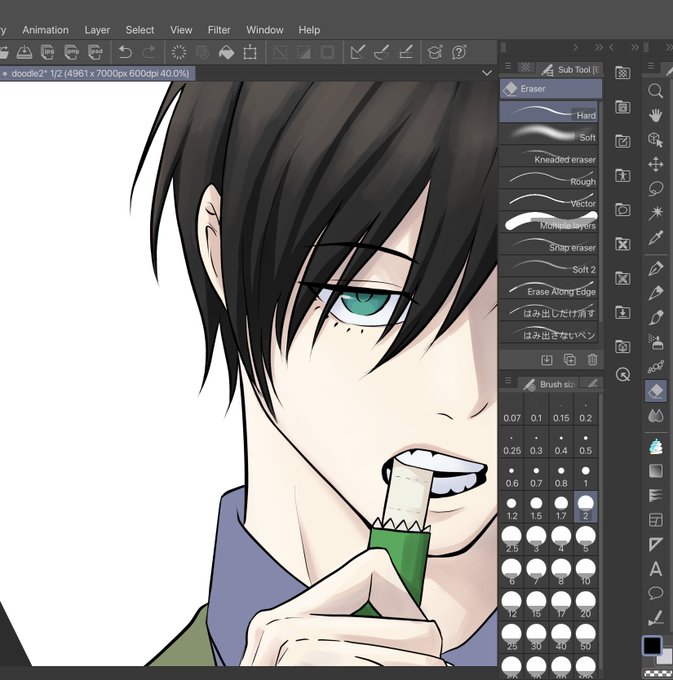The height and width of the screenshot is (680, 673).
Task: Select the Pen tool
Action: point(656,268)
